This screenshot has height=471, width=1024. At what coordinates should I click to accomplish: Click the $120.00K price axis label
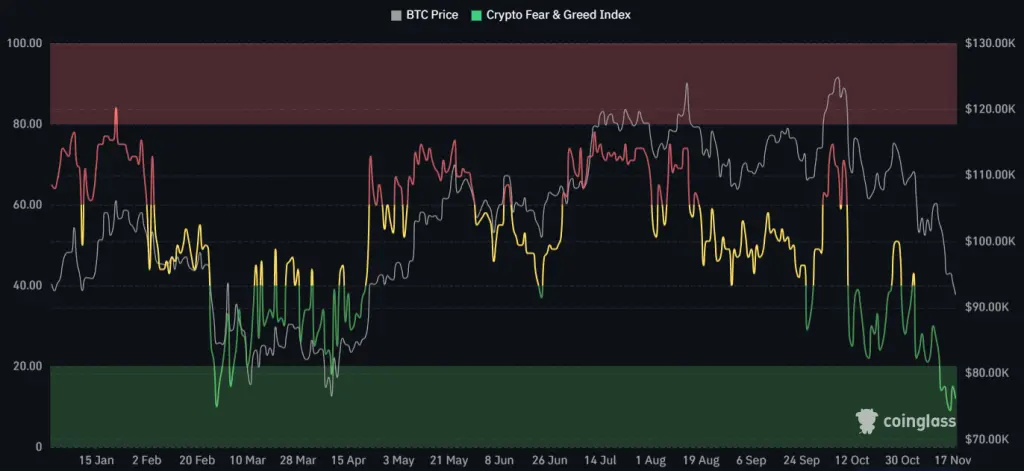(x=989, y=109)
